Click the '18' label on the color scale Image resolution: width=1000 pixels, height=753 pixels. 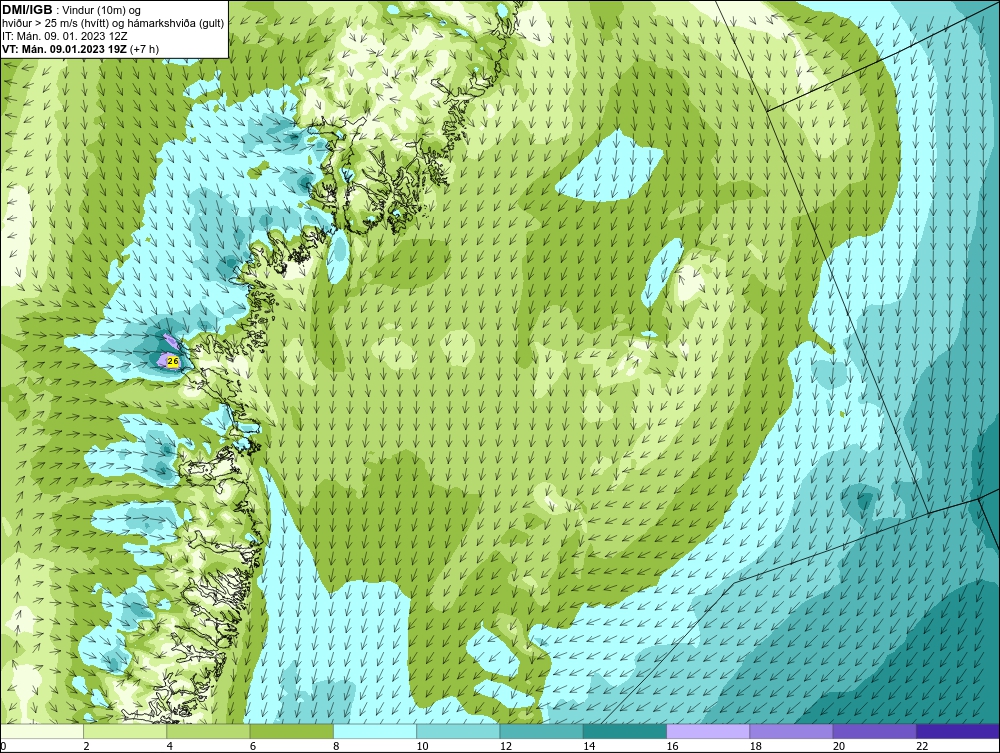[x=755, y=747]
